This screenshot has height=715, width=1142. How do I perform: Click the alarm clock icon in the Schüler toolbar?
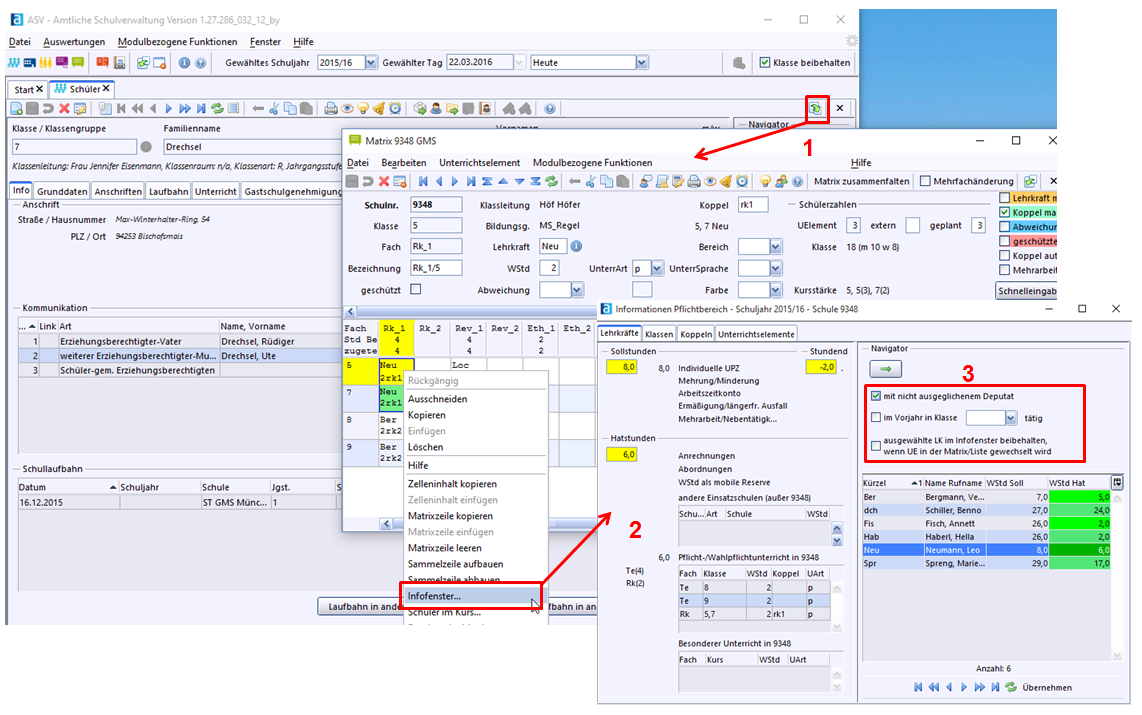coord(395,108)
